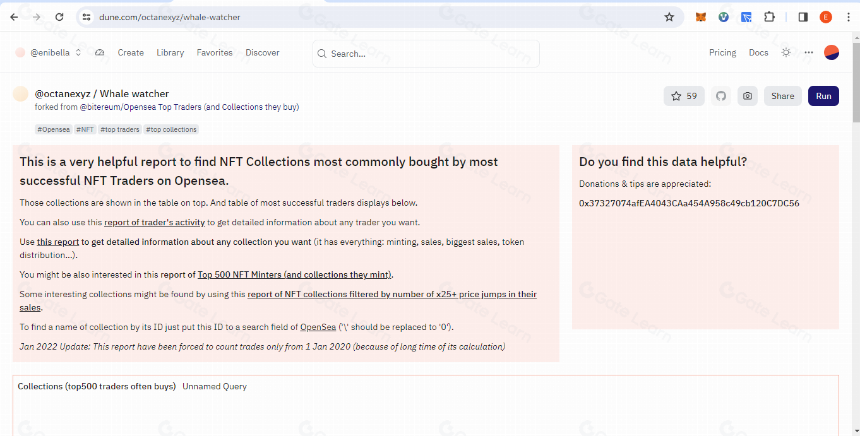Go back using browser back arrow

coord(14,17)
